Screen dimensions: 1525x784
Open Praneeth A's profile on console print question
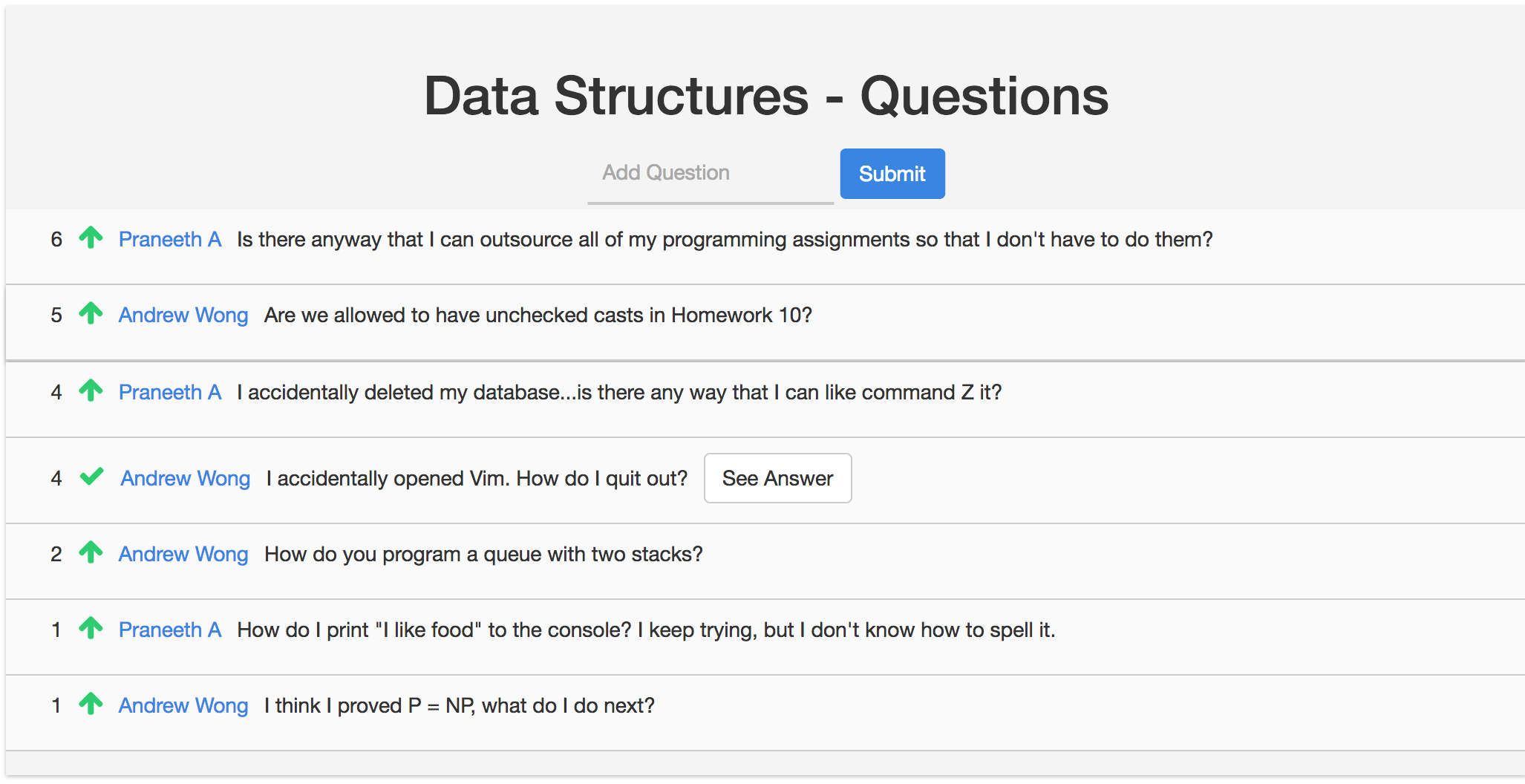coord(170,630)
